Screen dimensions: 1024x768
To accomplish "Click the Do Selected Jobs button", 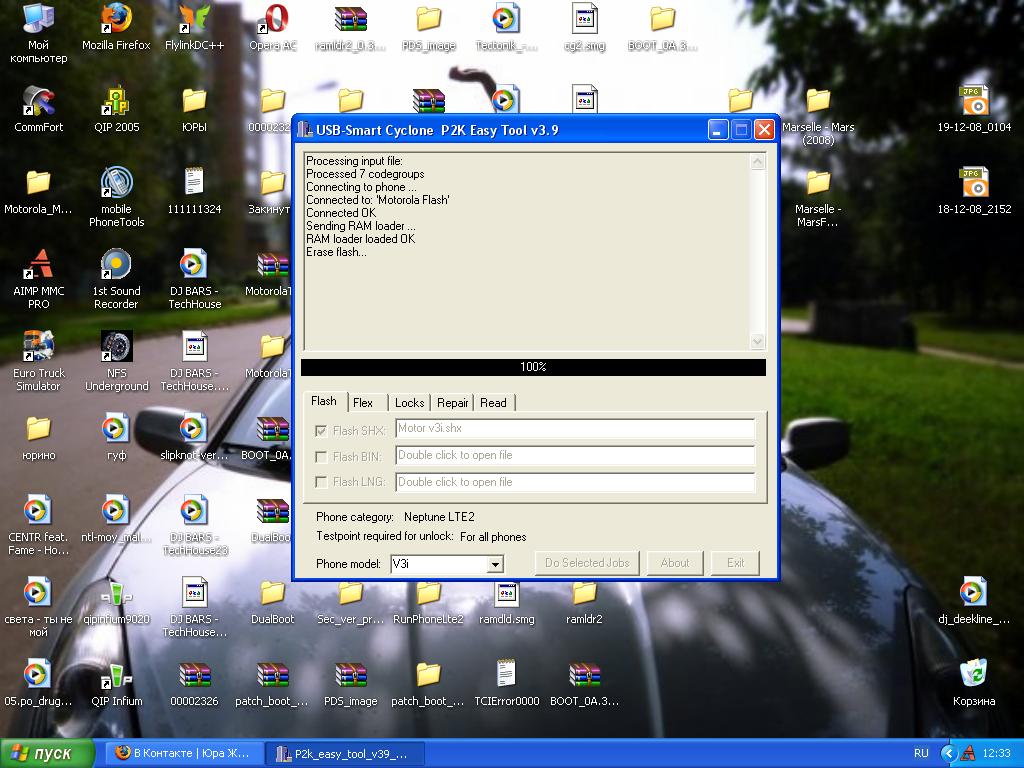I will click(x=587, y=563).
